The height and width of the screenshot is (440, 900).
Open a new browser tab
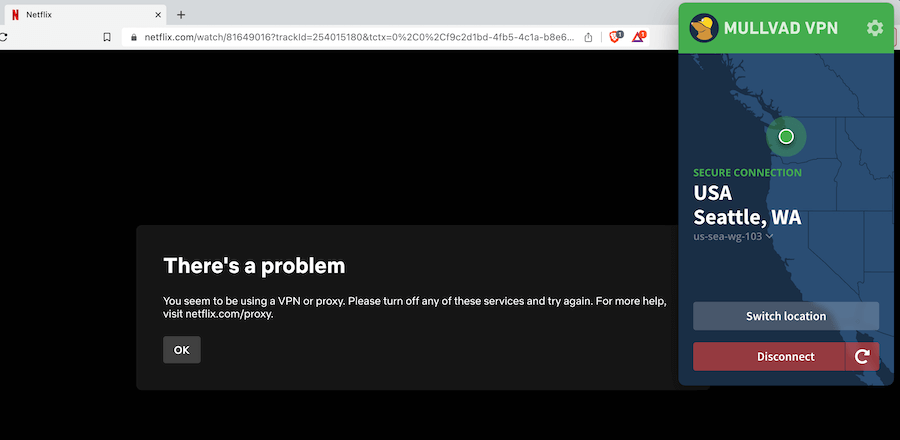coord(181,15)
